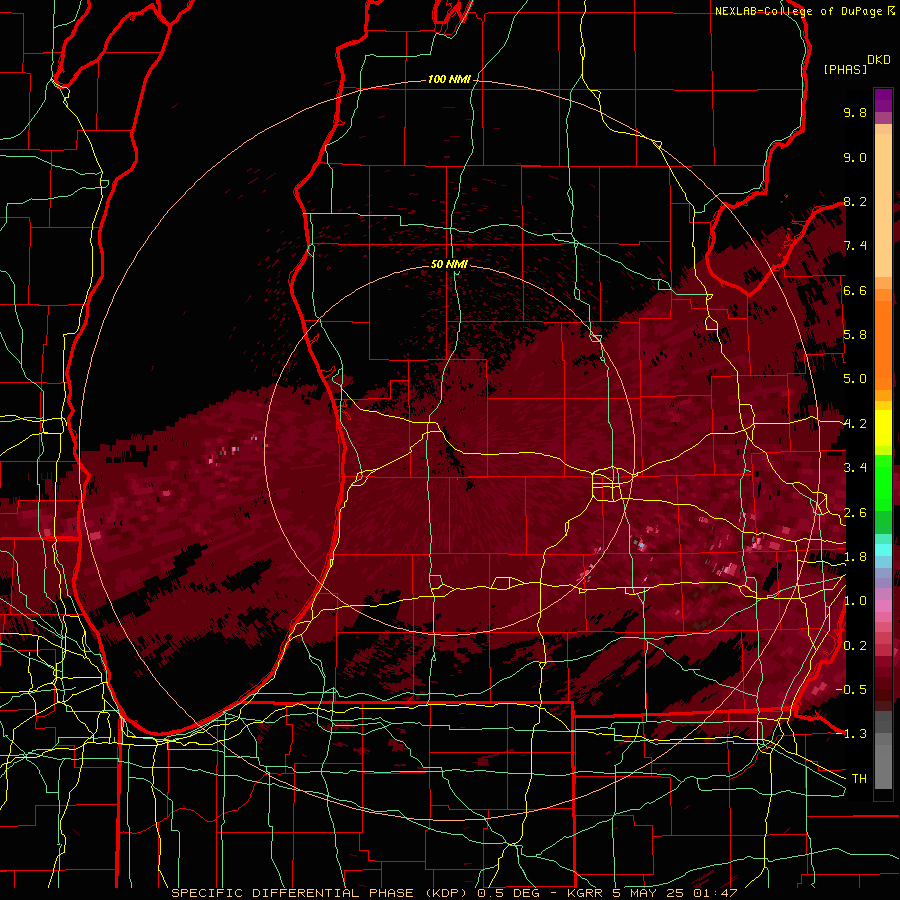Pick the yellow band of the color scale
This screenshot has height=900, width=900.
(x=883, y=428)
